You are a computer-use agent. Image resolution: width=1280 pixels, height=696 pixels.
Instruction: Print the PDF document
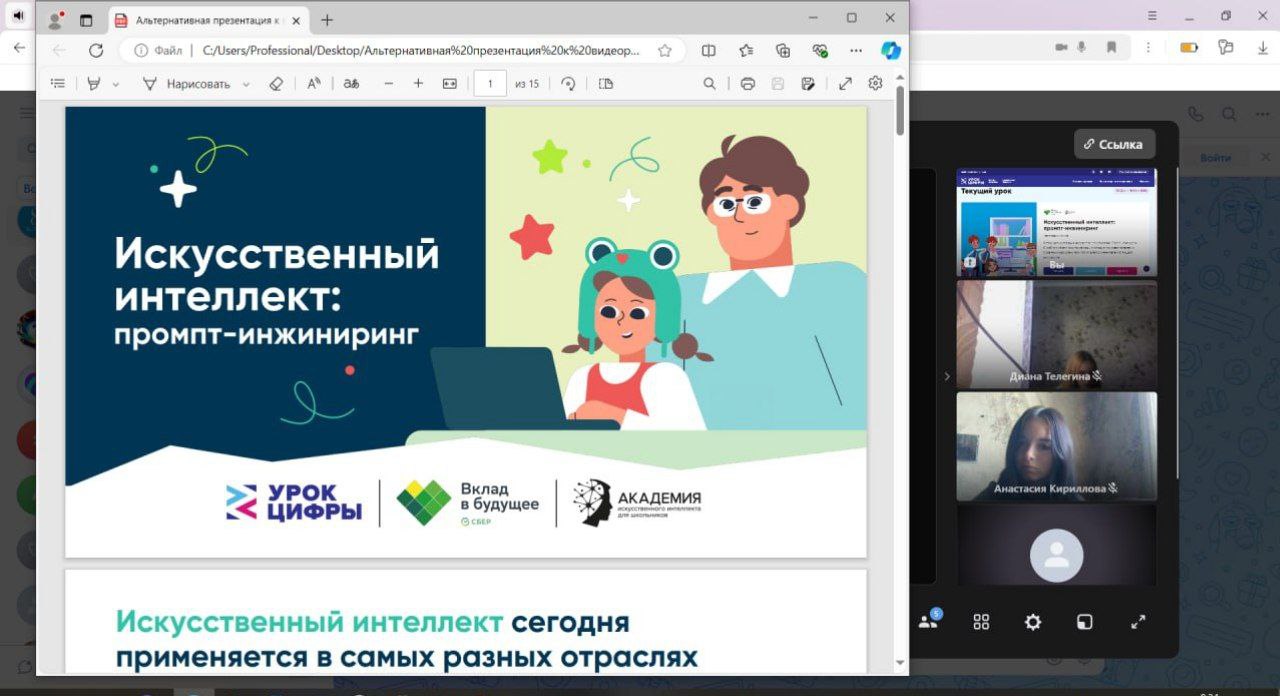click(747, 84)
